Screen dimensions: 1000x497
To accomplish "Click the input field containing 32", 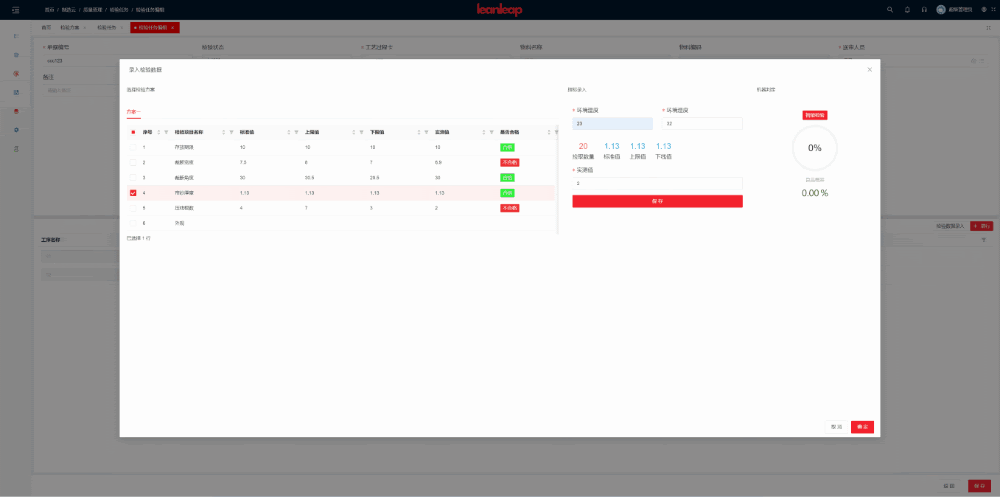I will [702, 124].
